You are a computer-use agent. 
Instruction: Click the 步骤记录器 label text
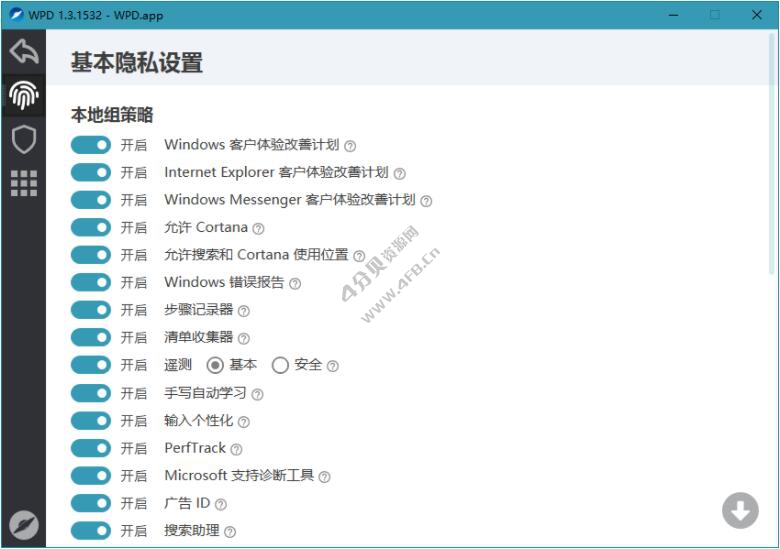click(199, 310)
